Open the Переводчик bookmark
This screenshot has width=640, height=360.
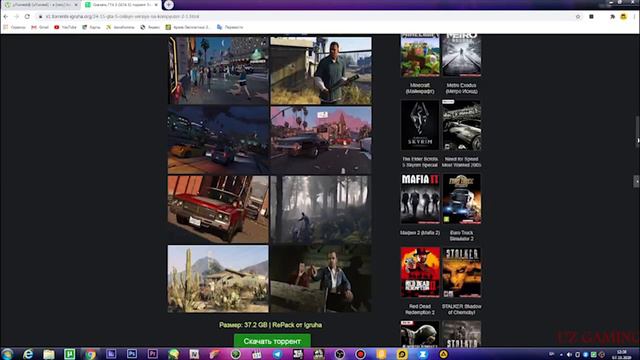tap(230, 27)
